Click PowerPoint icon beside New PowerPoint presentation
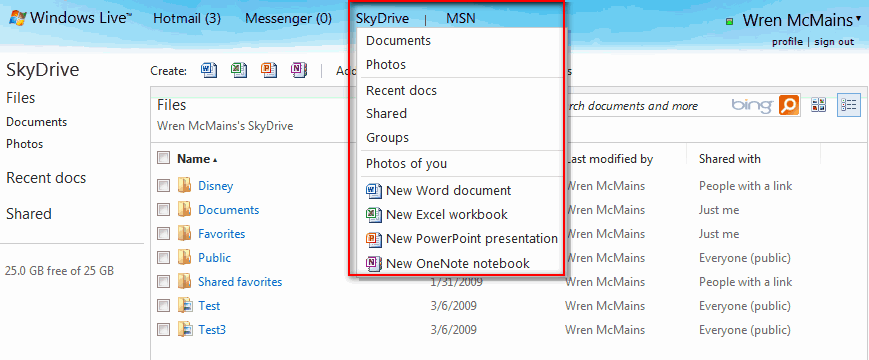Viewport: 869px width, 360px height. [x=374, y=239]
